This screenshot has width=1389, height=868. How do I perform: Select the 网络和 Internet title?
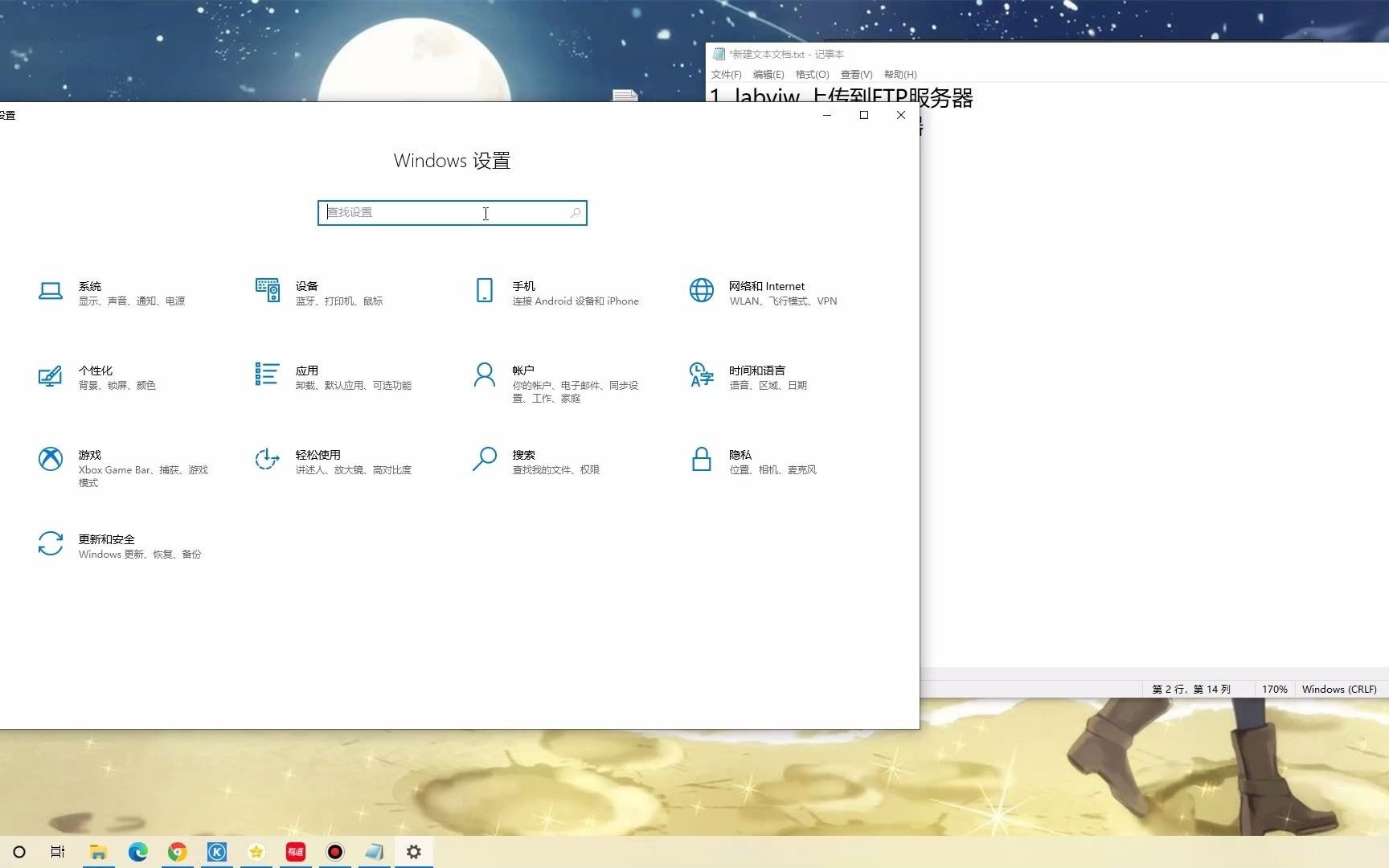coord(767,286)
